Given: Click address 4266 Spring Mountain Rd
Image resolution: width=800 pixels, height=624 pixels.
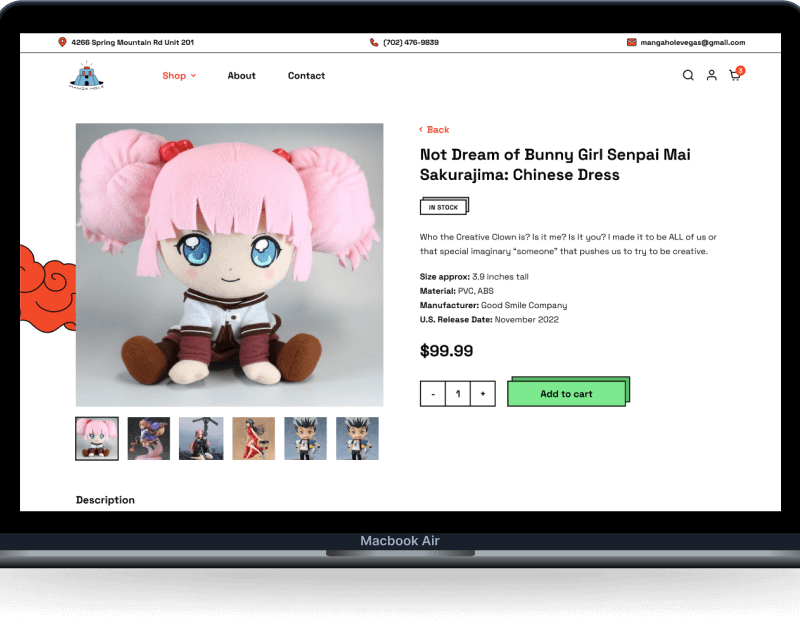Looking at the screenshot, I should click(133, 42).
